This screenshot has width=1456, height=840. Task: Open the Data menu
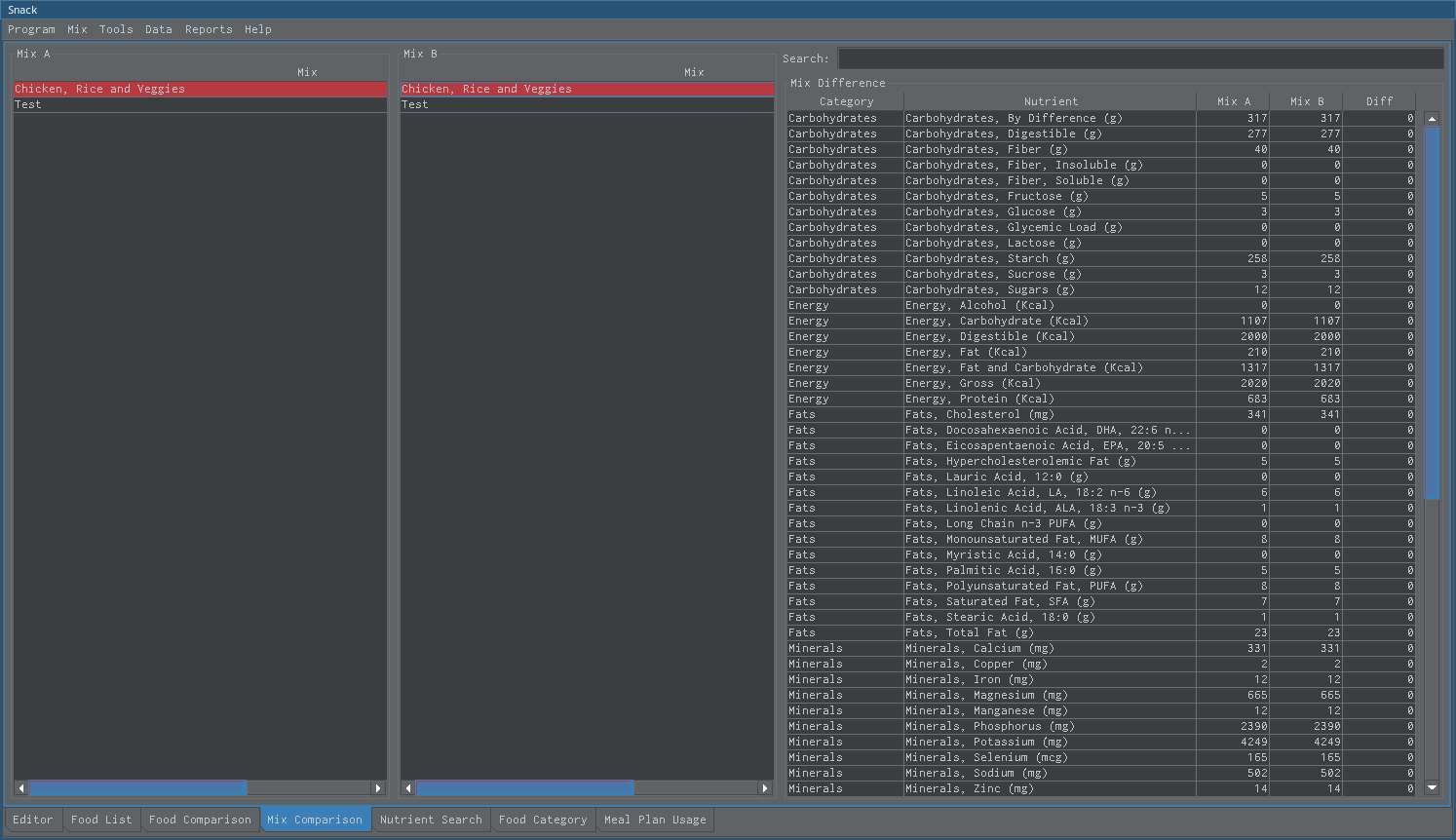point(159,29)
